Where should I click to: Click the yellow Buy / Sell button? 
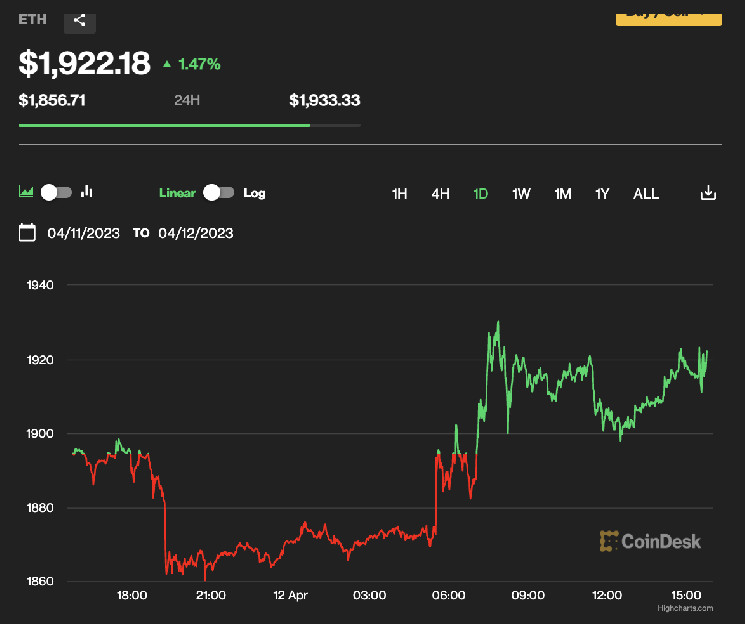click(x=668, y=14)
